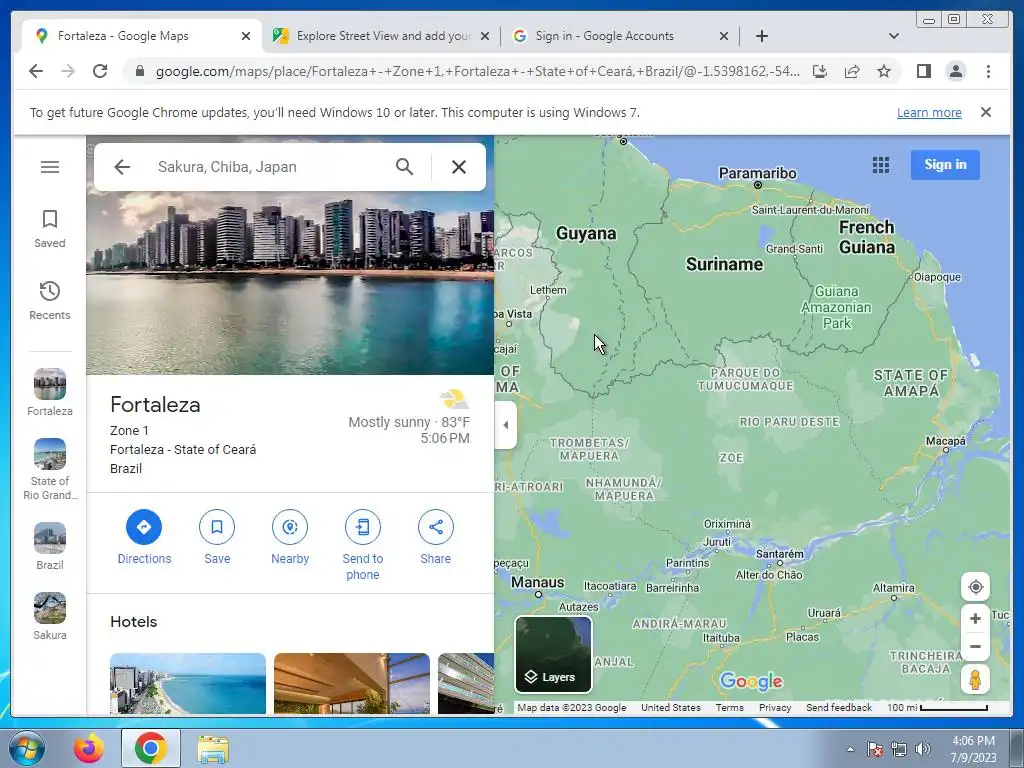
Task: Select the State of Rio Grande recent place
Action: (50, 470)
